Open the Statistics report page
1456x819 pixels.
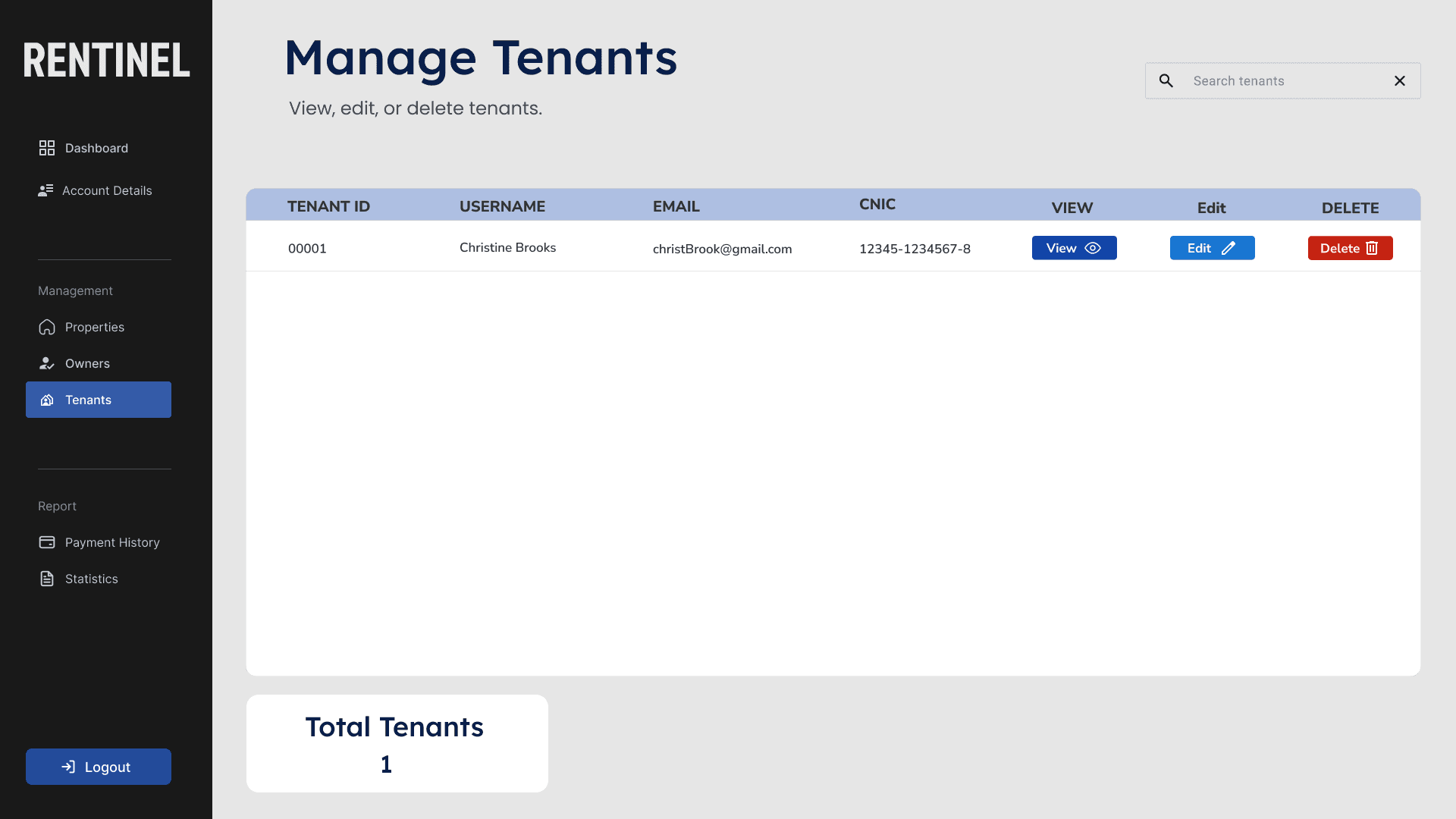tap(92, 579)
